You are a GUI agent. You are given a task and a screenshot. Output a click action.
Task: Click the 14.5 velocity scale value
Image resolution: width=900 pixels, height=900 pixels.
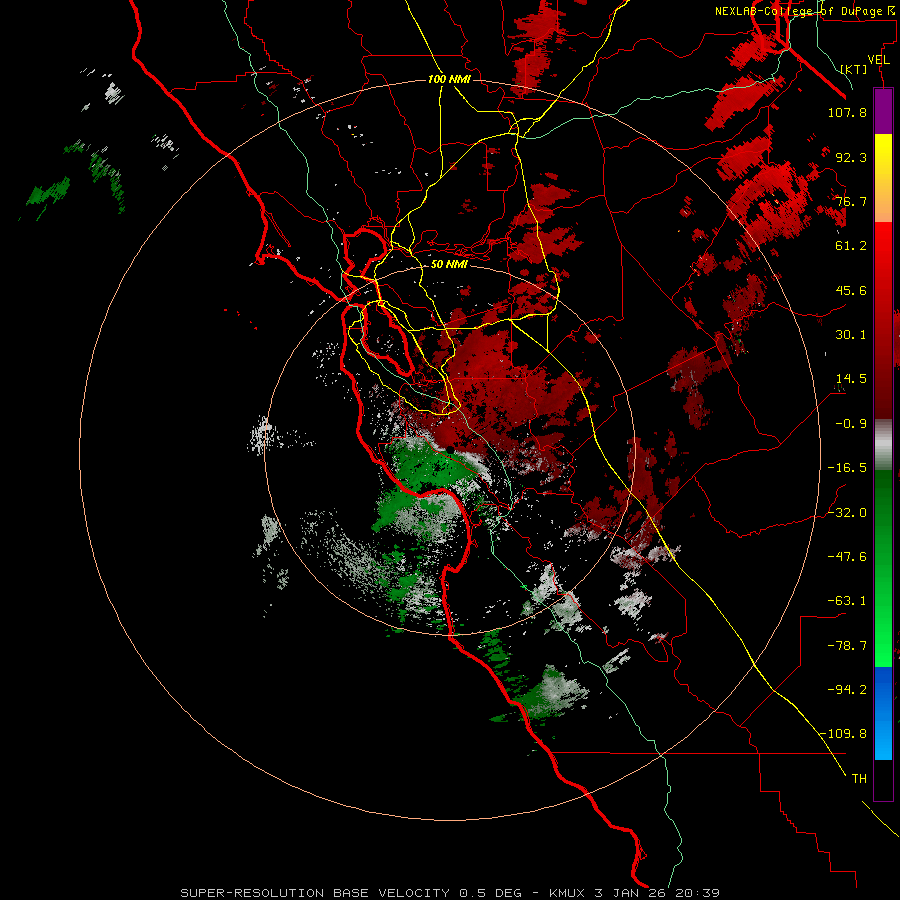[x=851, y=379]
